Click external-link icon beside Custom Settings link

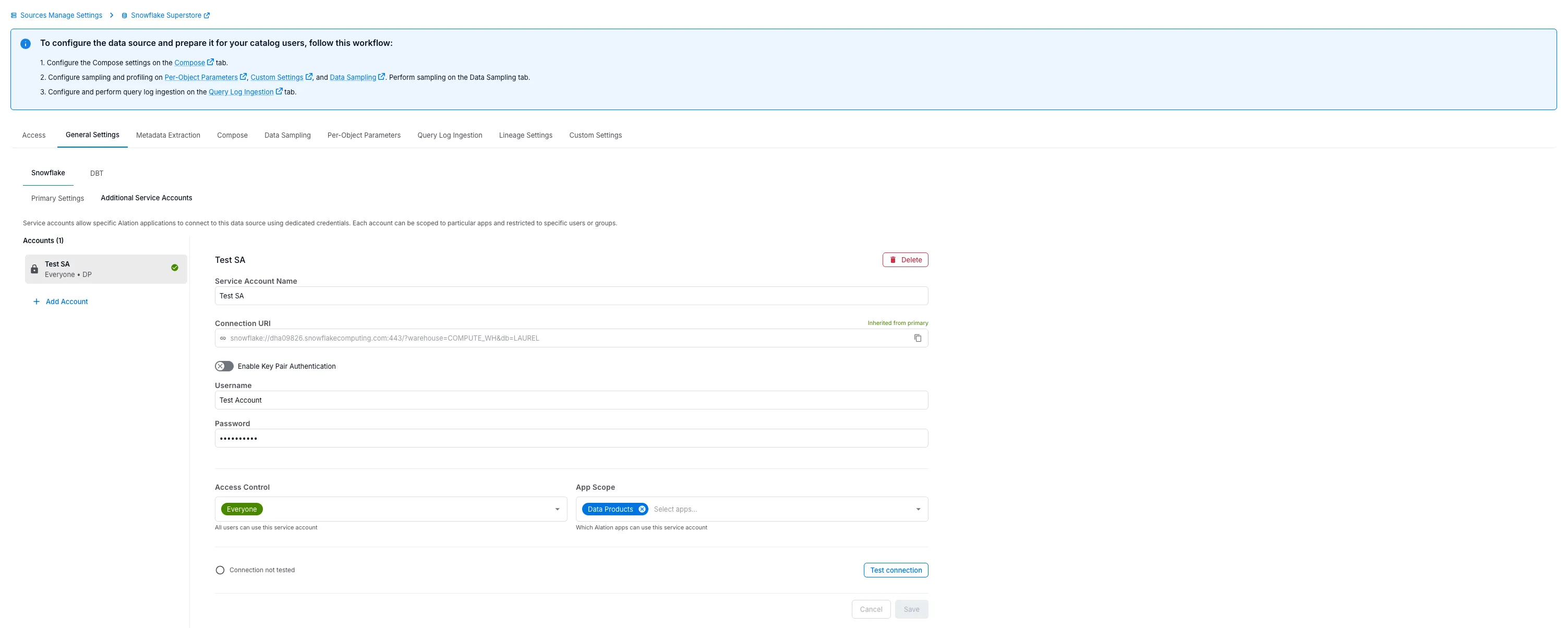309,77
